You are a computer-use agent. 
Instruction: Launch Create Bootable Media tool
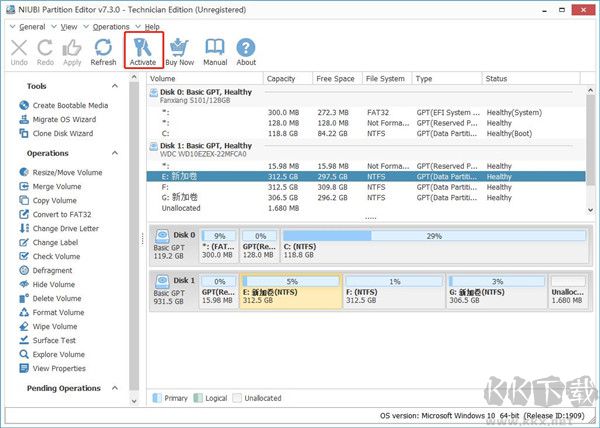coord(64,105)
